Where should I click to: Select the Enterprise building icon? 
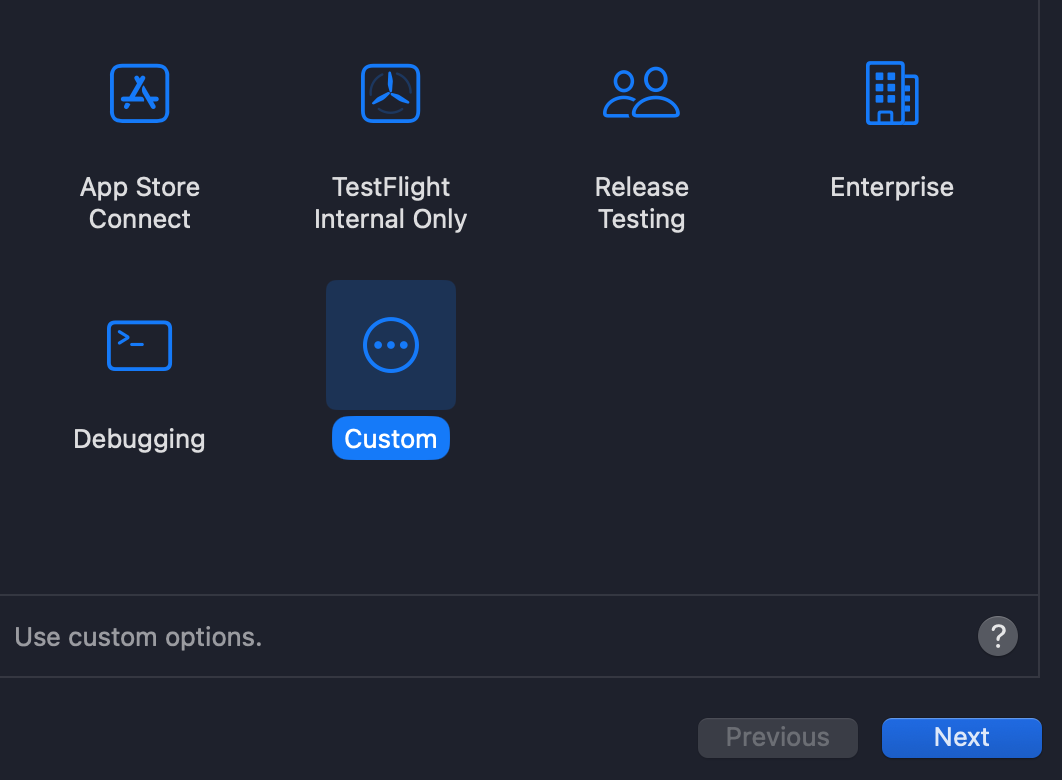892,93
